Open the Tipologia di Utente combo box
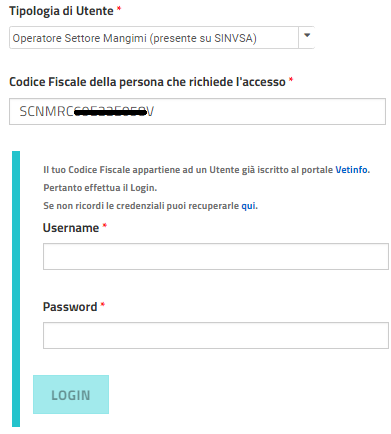391x434 pixels. pos(162,38)
